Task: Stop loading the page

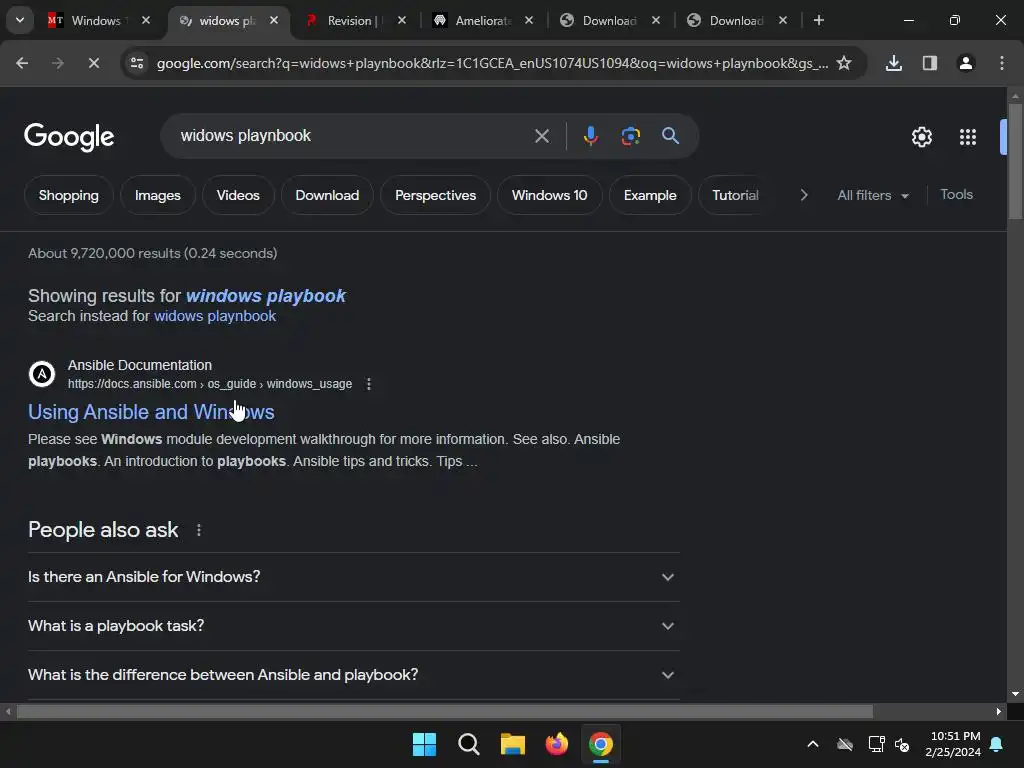Action: coord(93,63)
